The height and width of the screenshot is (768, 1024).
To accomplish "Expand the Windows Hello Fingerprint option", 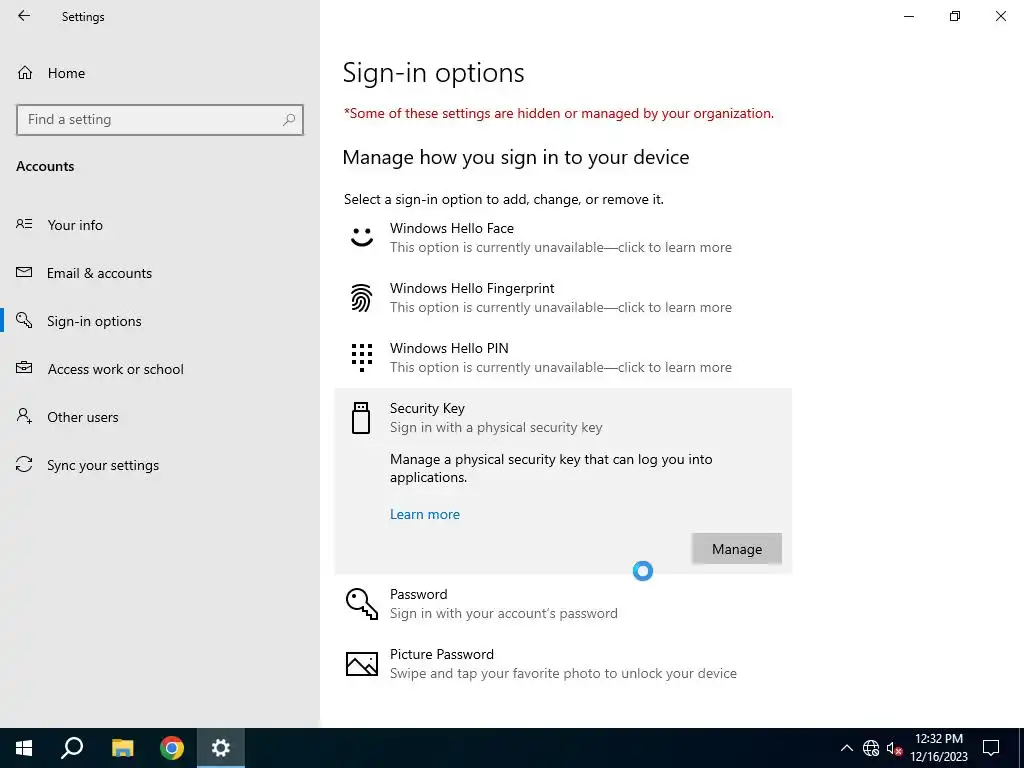I will coord(563,298).
